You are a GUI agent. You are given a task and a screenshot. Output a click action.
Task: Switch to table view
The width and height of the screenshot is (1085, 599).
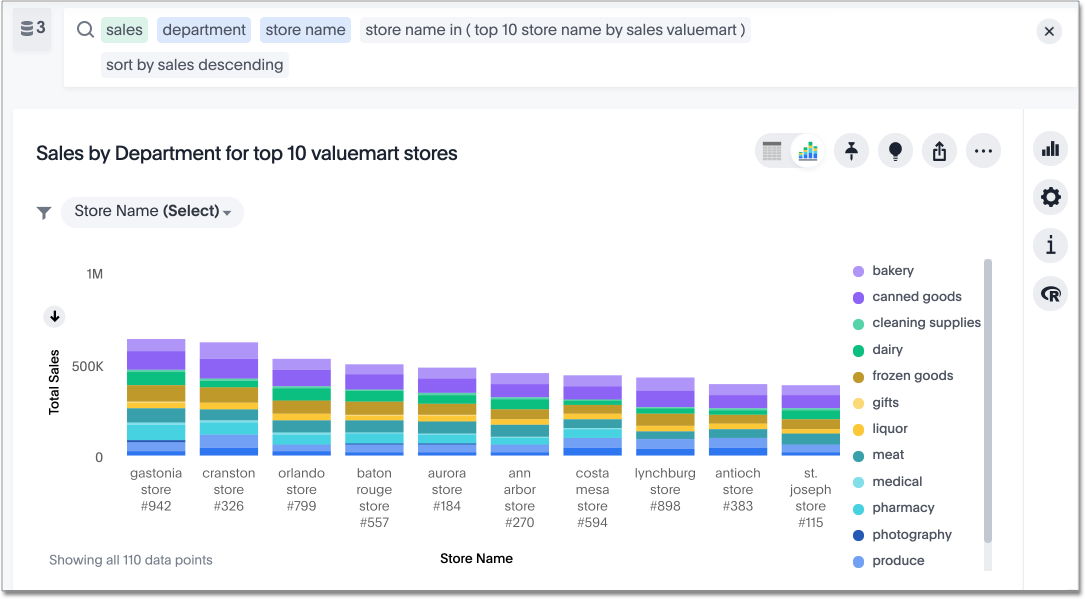point(772,150)
